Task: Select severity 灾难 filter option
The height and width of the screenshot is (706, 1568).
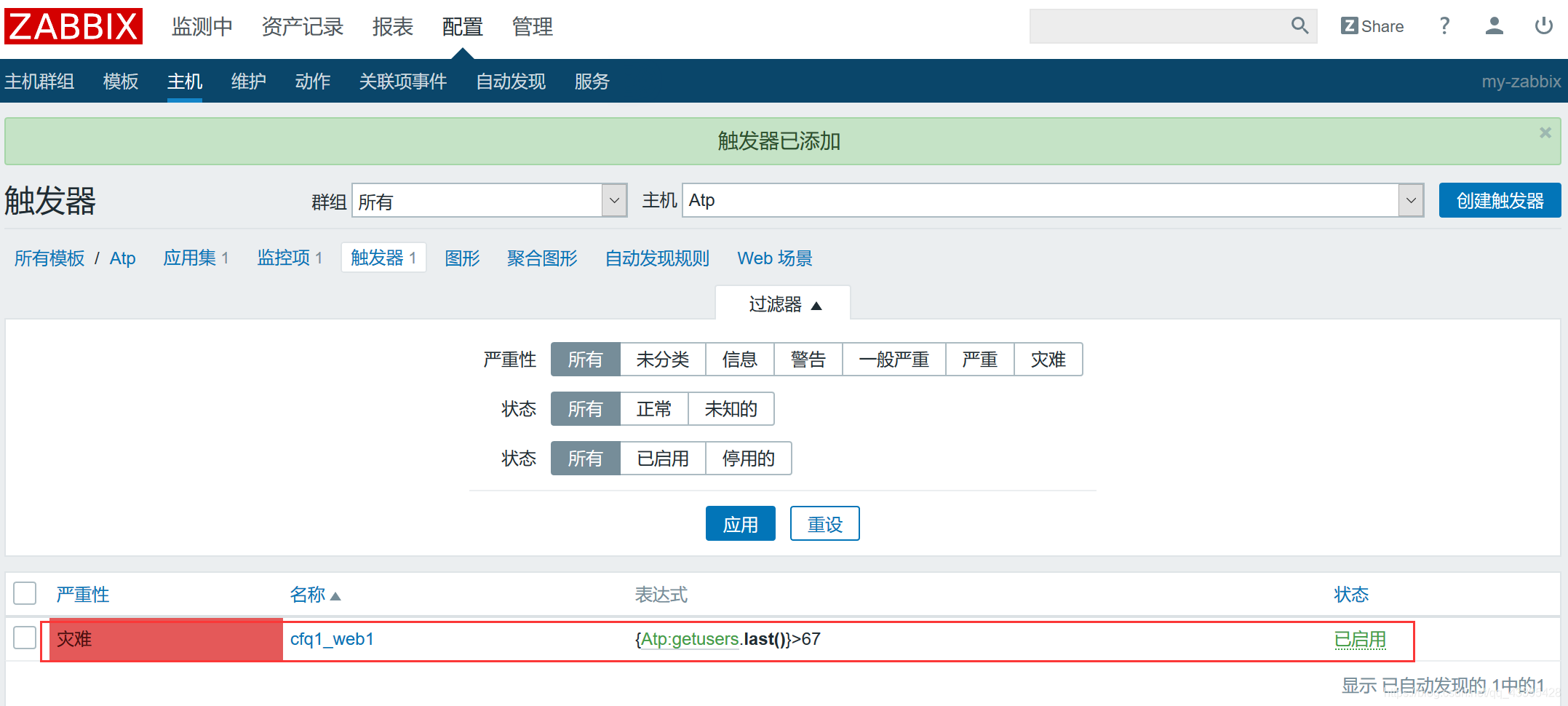Action: [x=1048, y=360]
